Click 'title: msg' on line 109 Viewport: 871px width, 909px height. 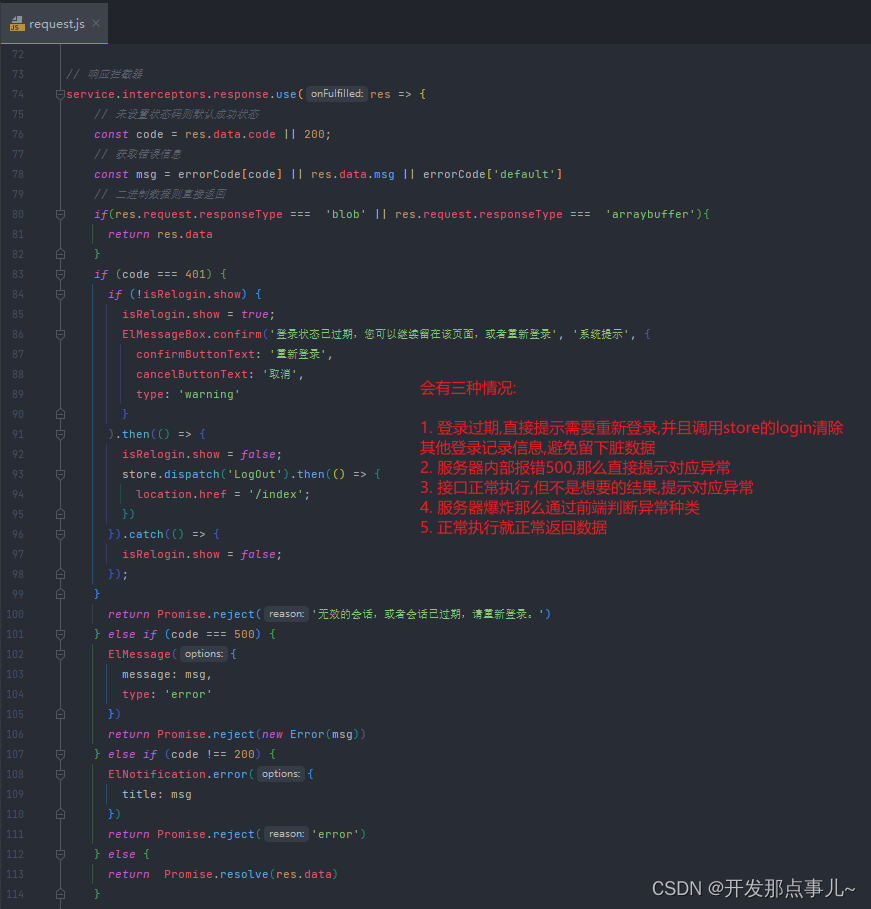click(x=157, y=794)
